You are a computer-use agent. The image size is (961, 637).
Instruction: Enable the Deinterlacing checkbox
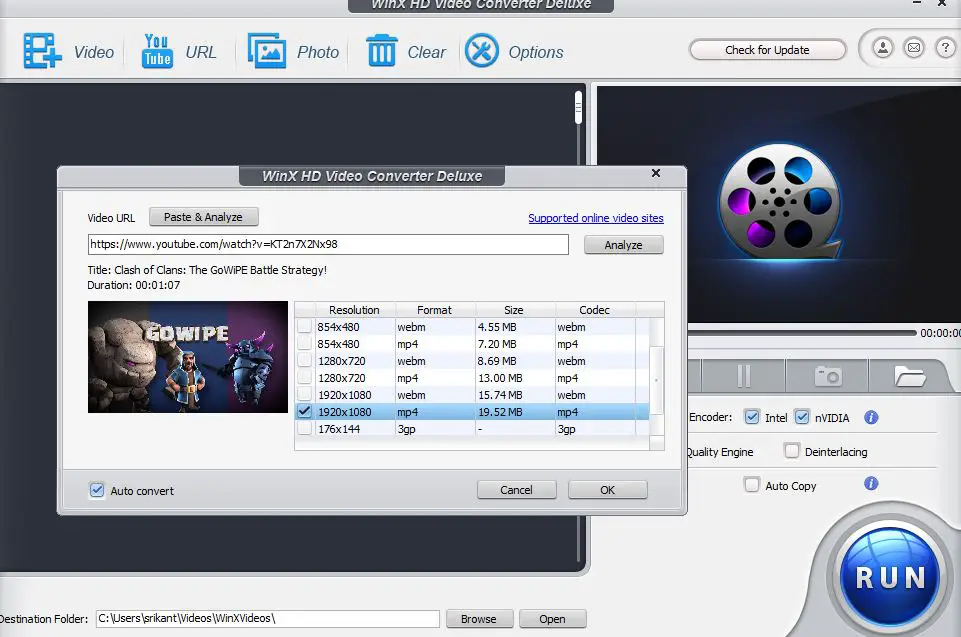pos(791,451)
